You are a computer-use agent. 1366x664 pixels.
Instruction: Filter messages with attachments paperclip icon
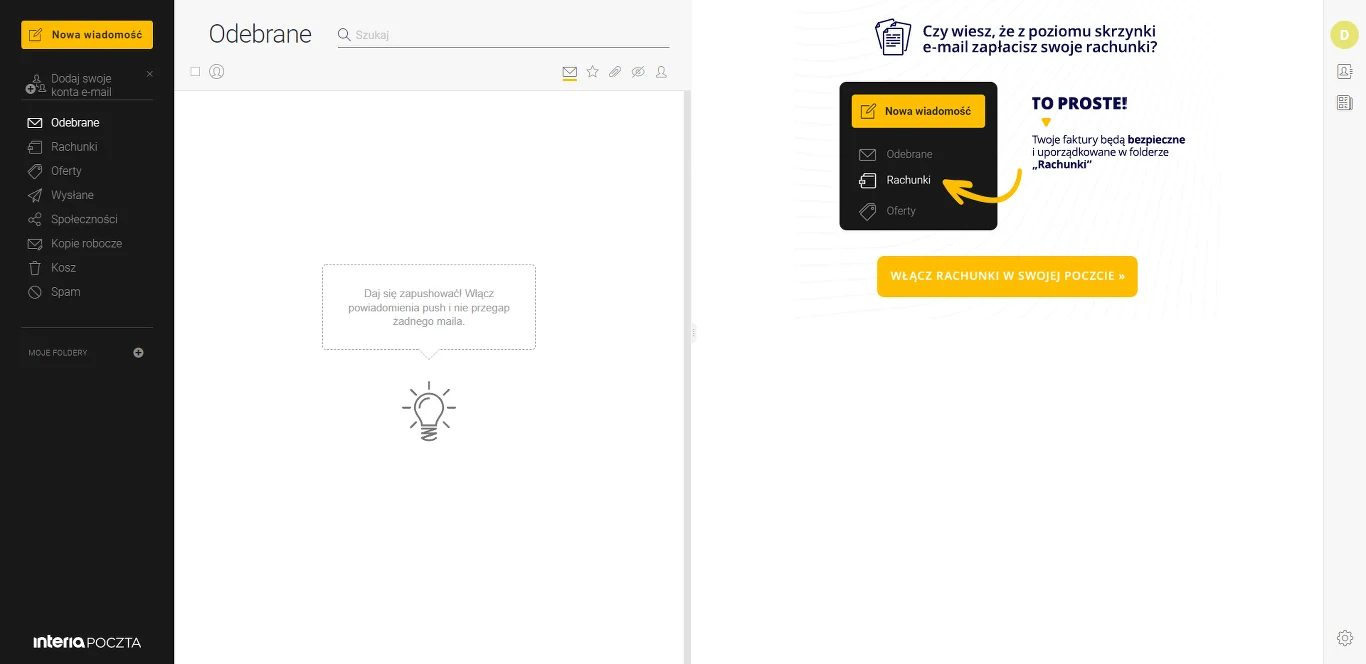[x=615, y=72]
